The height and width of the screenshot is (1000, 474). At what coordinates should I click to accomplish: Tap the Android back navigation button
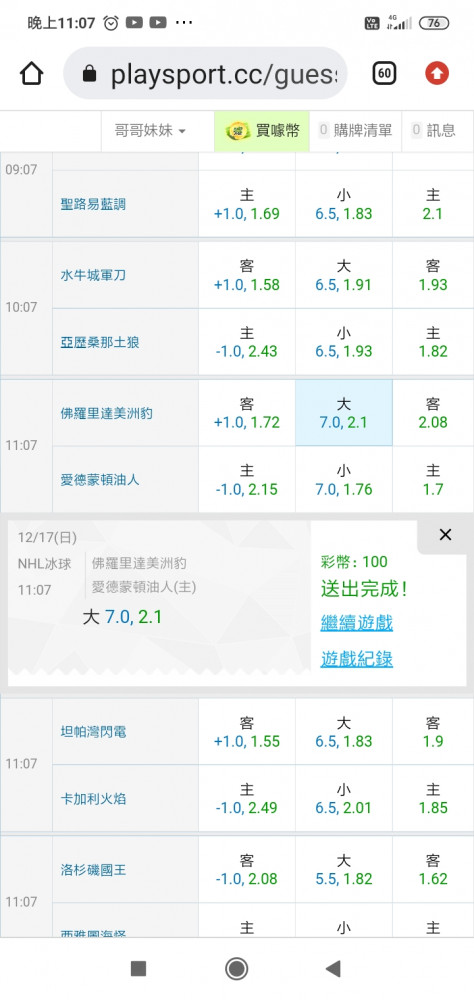point(333,969)
